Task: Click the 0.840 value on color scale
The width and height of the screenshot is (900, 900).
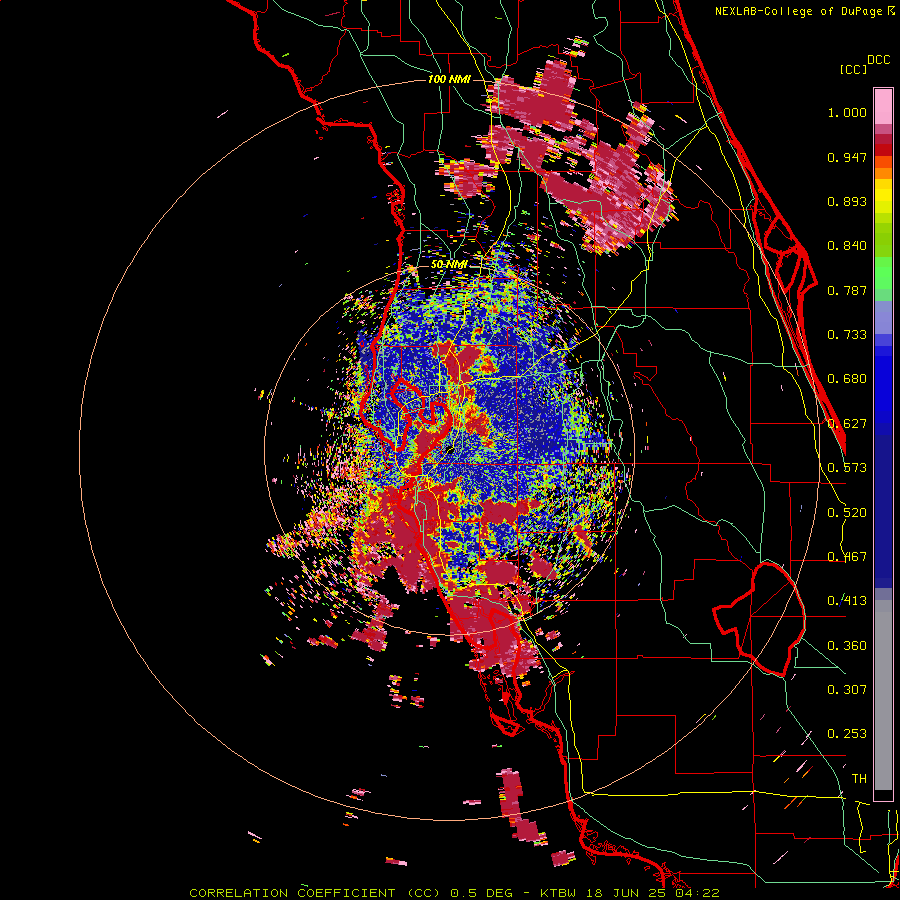Action: [847, 246]
